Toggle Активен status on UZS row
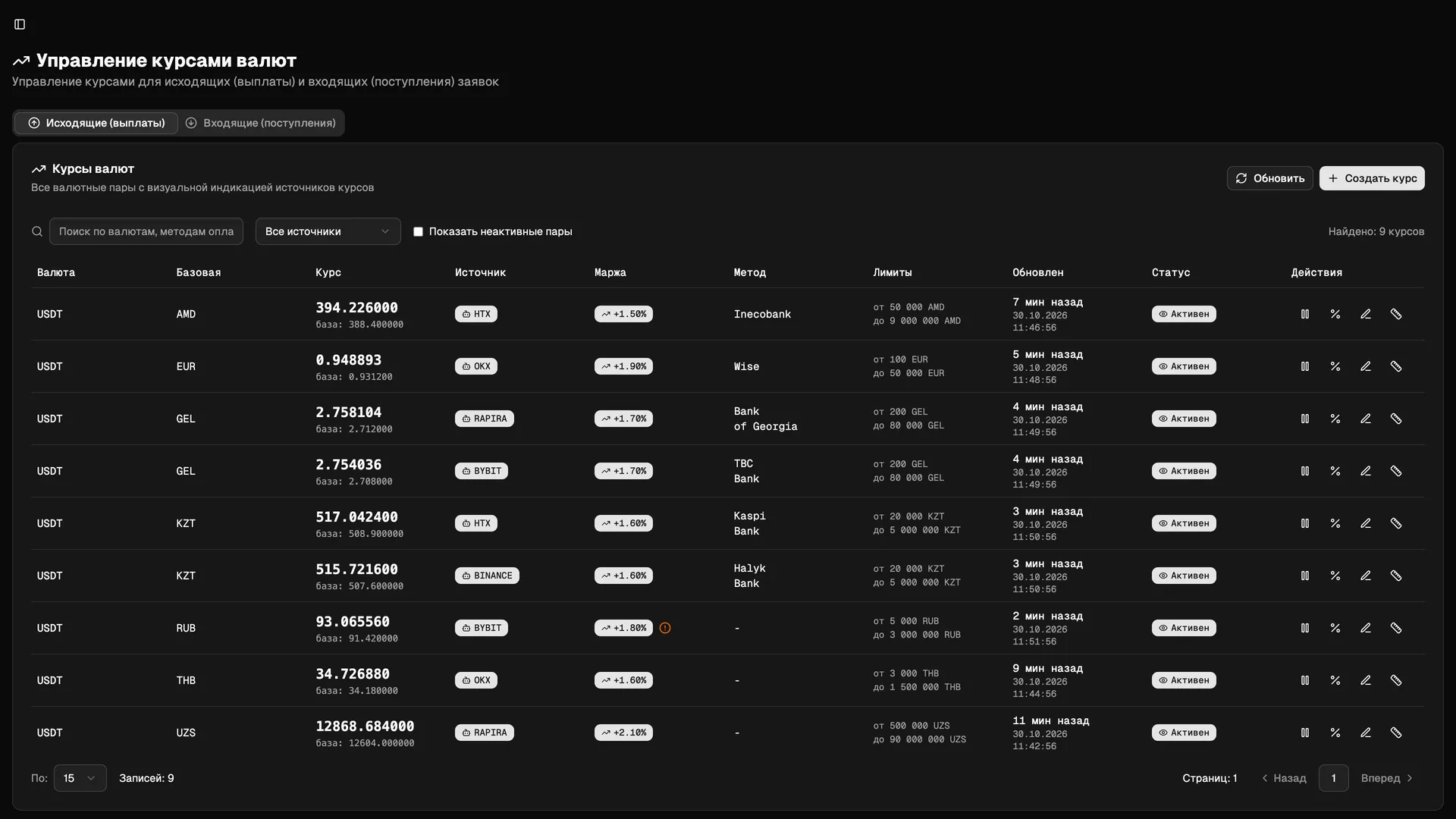This screenshot has width=1456, height=819. point(1184,733)
